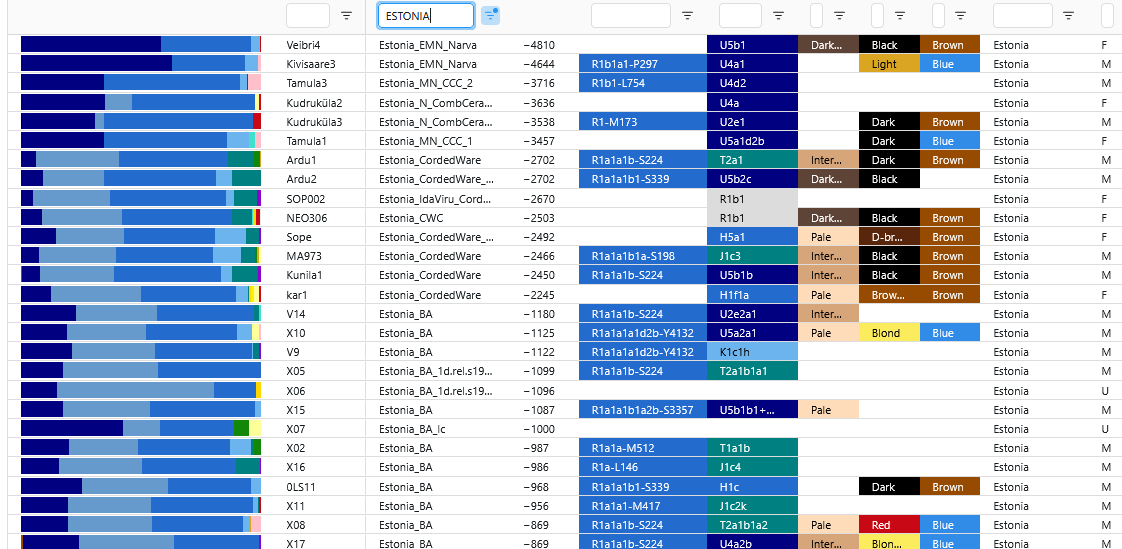
Task: Click filter input above sample names
Action: click(x=307, y=15)
